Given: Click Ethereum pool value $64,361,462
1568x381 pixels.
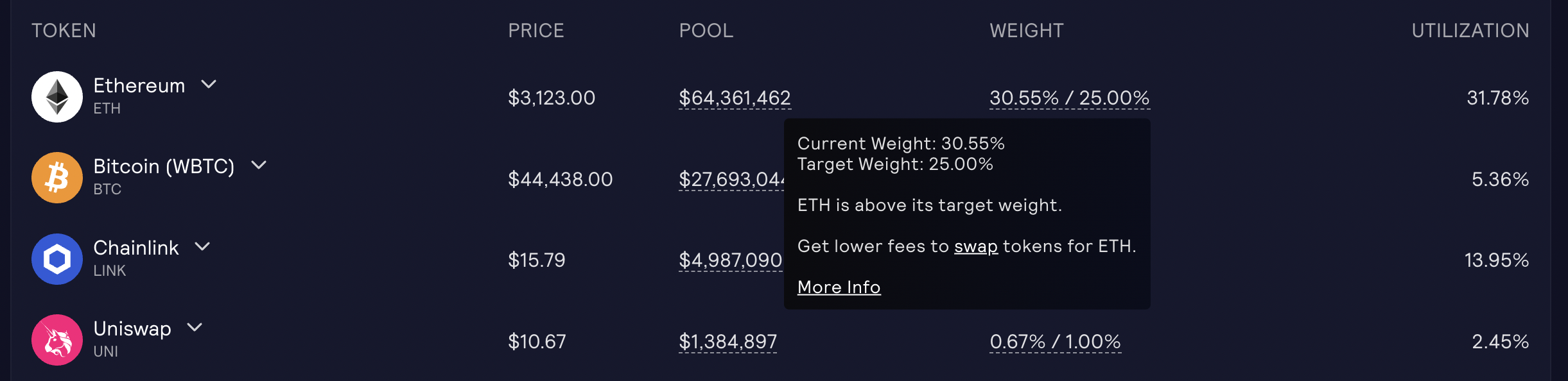Looking at the screenshot, I should 735,97.
